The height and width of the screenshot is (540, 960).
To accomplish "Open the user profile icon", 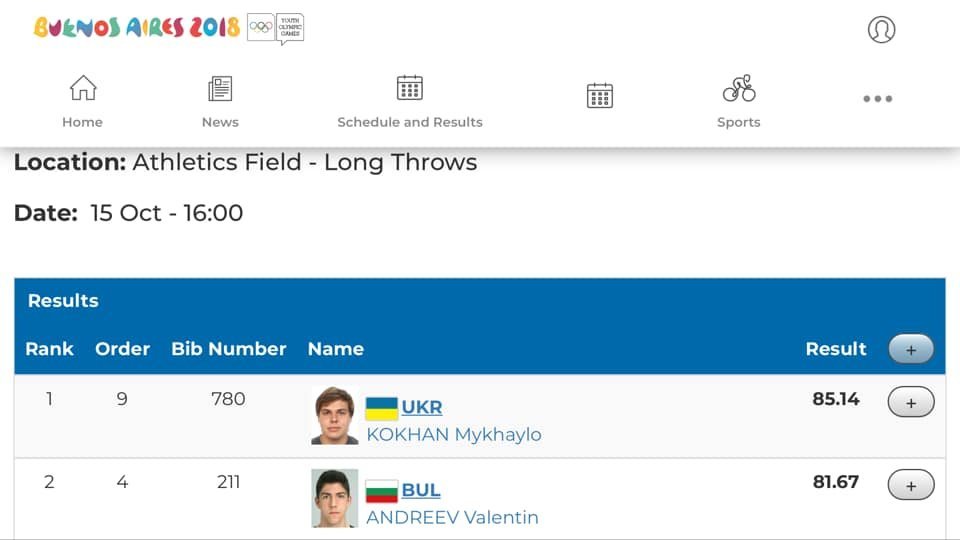I will [881, 29].
